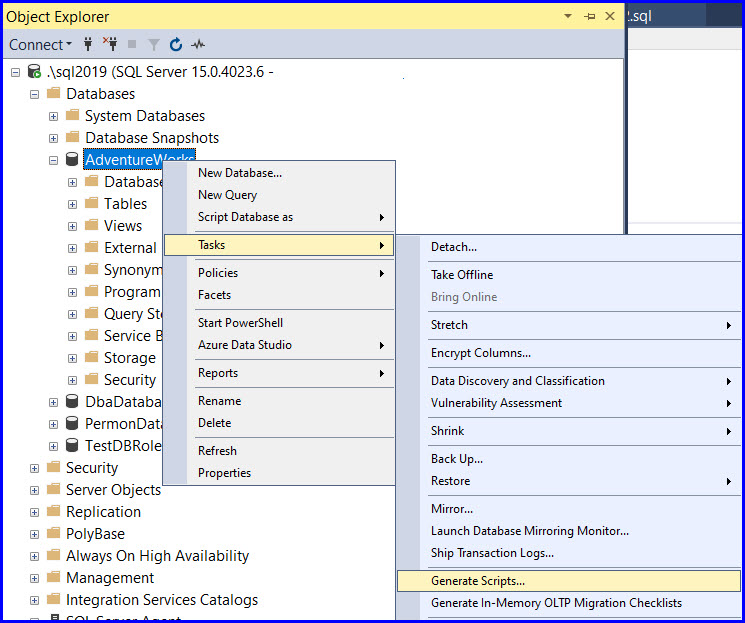Image resolution: width=745 pixels, height=623 pixels.
Task: Click Detach... in Tasks submenu
Action: 454,247
